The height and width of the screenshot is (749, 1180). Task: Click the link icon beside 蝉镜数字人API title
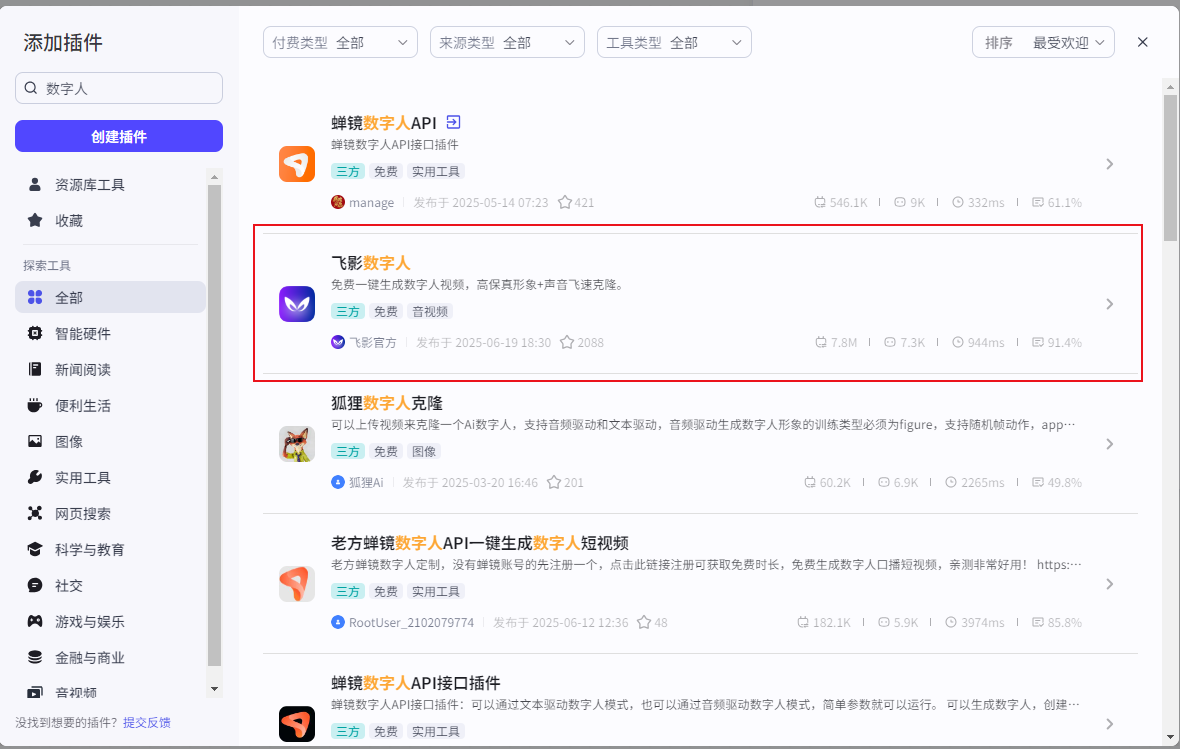453,122
